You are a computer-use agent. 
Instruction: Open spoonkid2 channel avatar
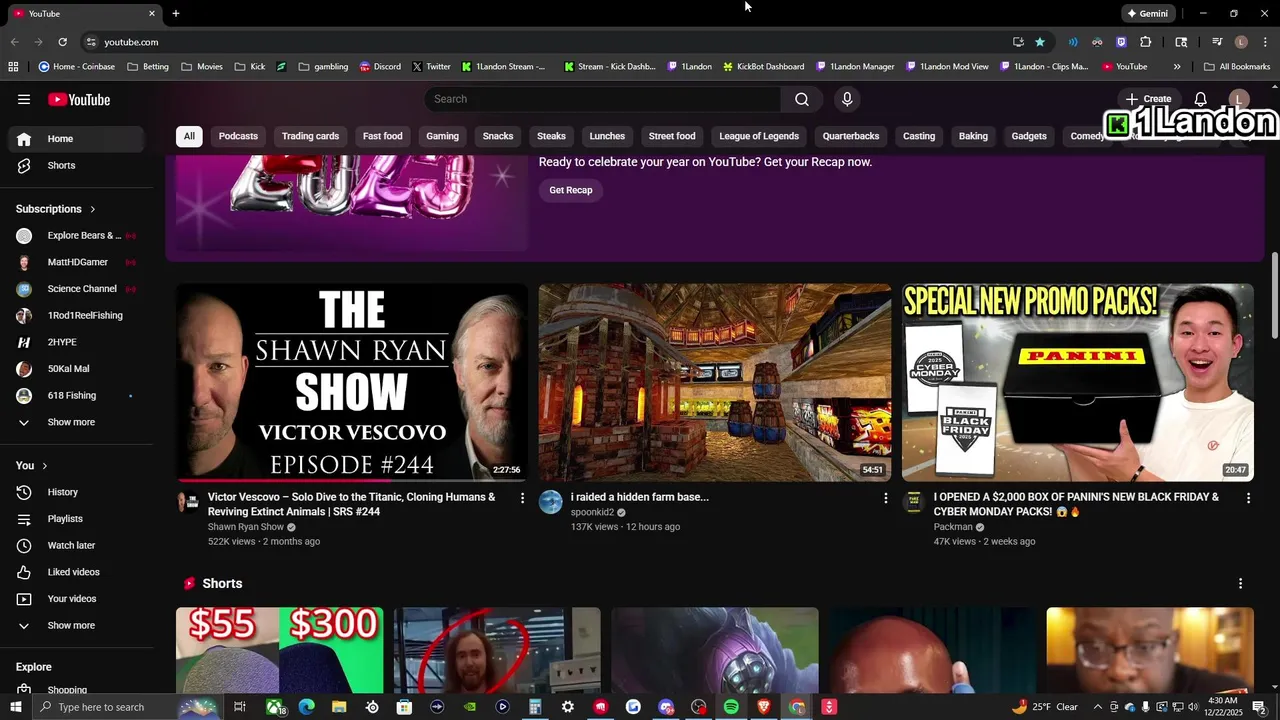point(551,502)
